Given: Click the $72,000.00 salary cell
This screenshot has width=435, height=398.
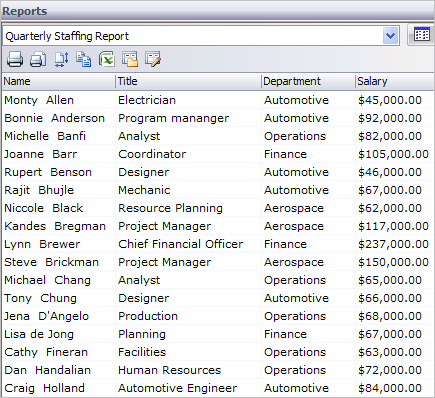Looking at the screenshot, I should point(395,370).
